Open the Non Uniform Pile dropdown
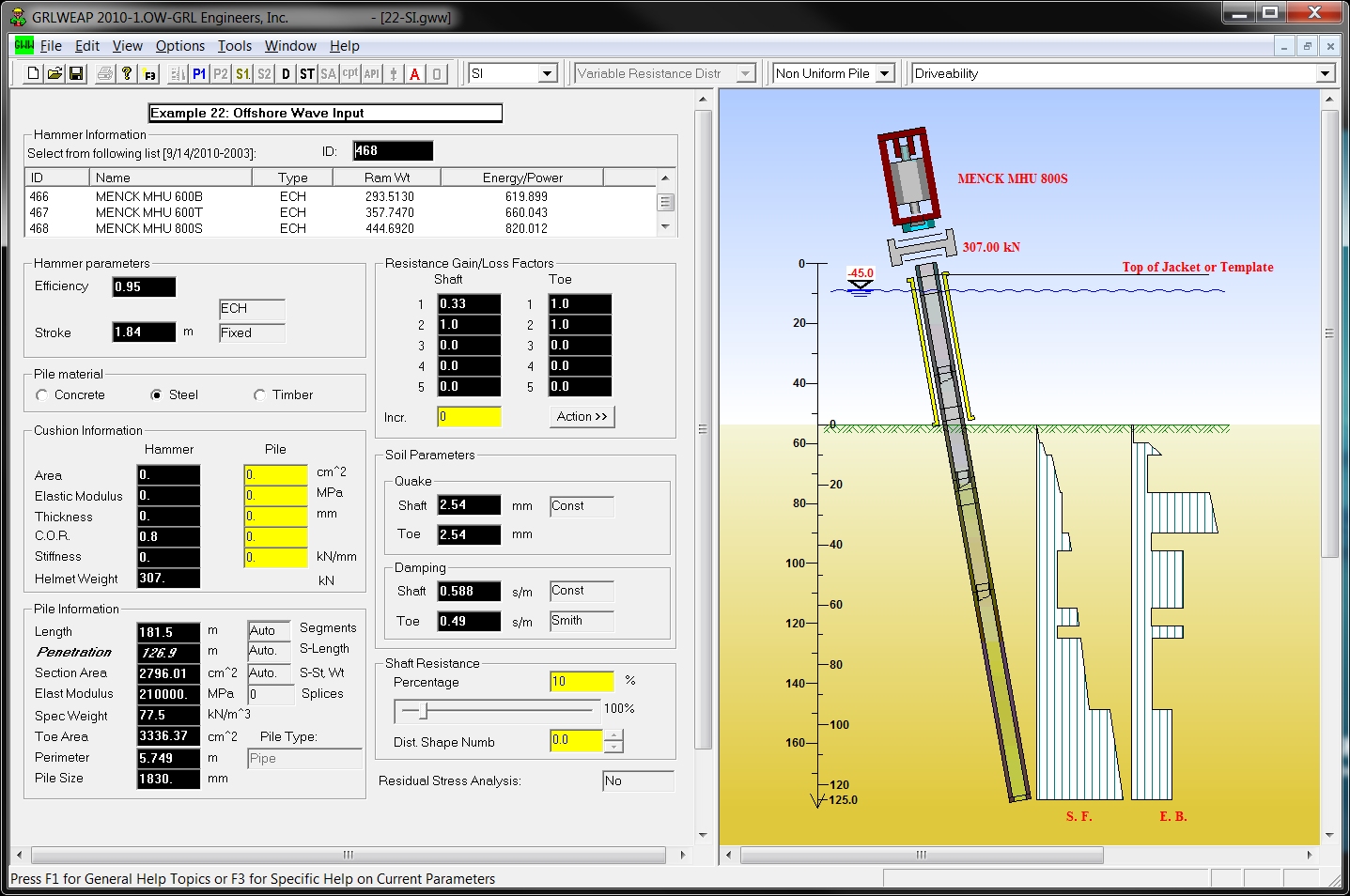This screenshot has height=896, width=1350. 884,73
